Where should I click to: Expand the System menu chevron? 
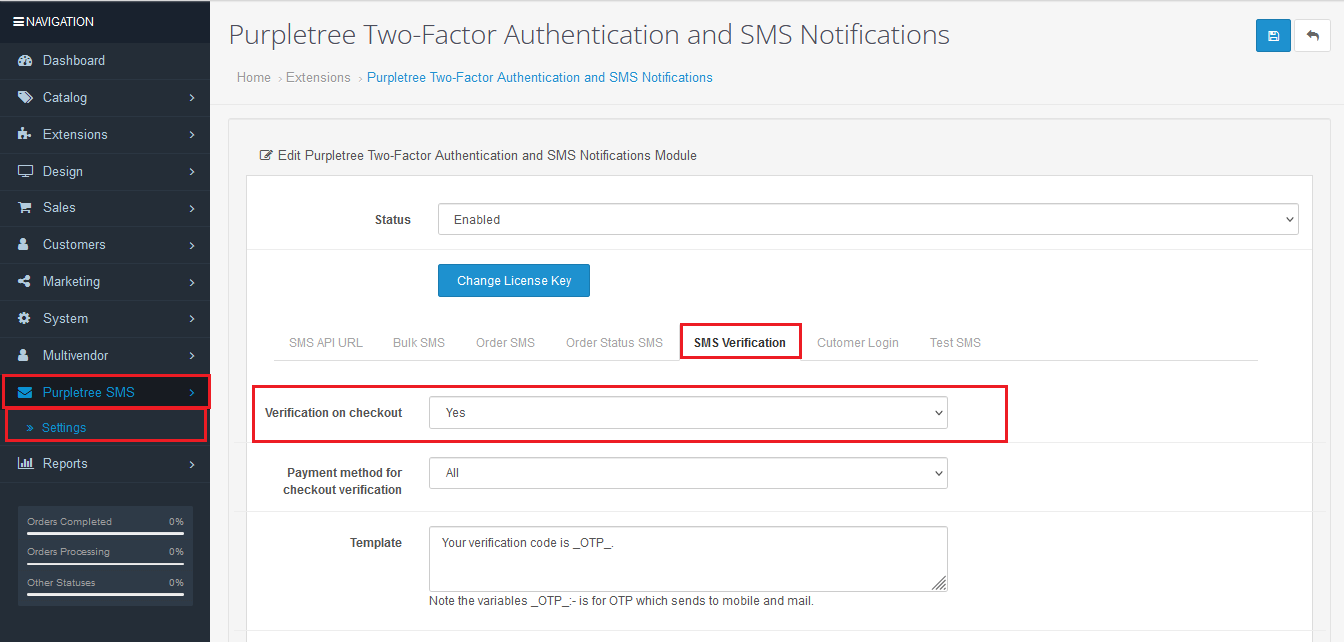click(191, 319)
